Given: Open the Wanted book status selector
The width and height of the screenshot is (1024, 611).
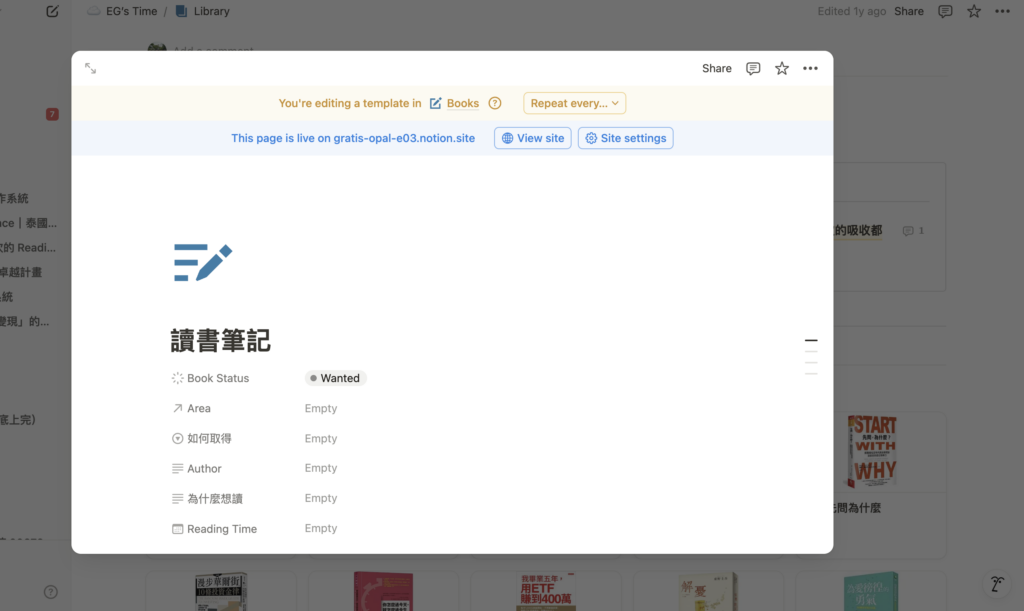Looking at the screenshot, I should tap(335, 378).
